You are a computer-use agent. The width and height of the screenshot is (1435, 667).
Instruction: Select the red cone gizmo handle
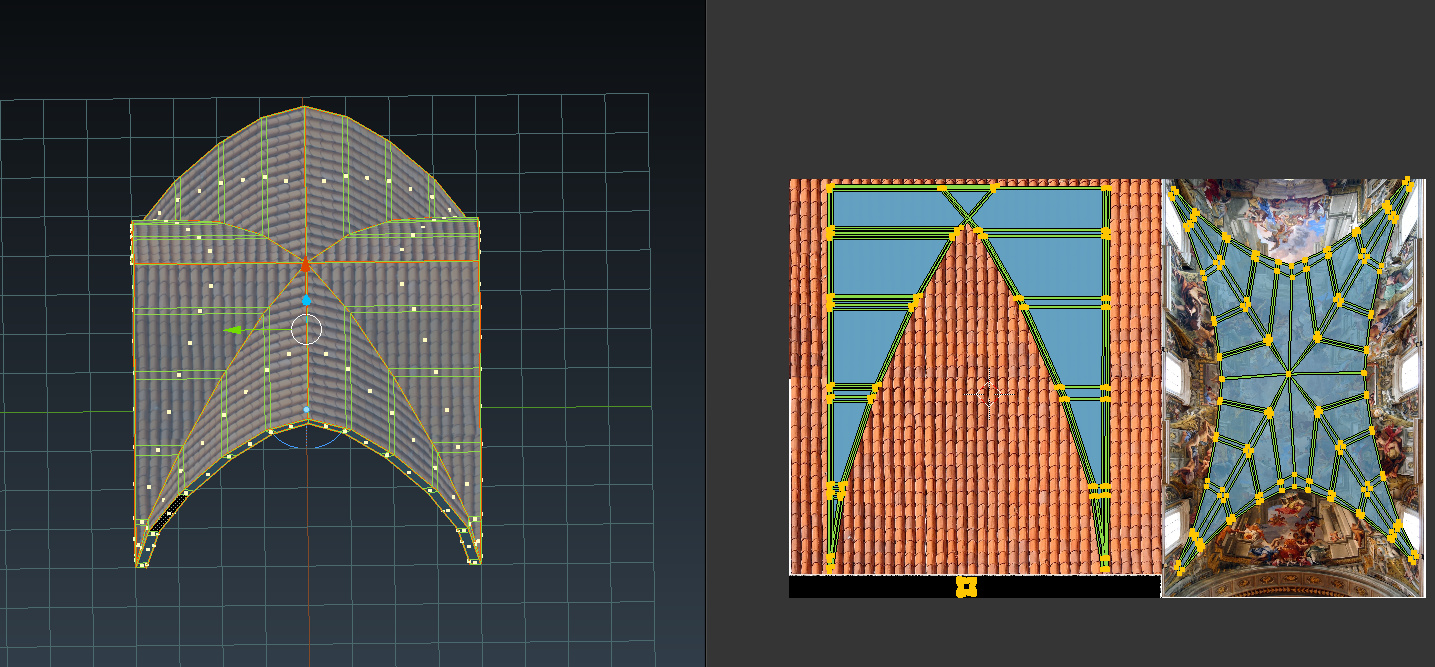[306, 264]
